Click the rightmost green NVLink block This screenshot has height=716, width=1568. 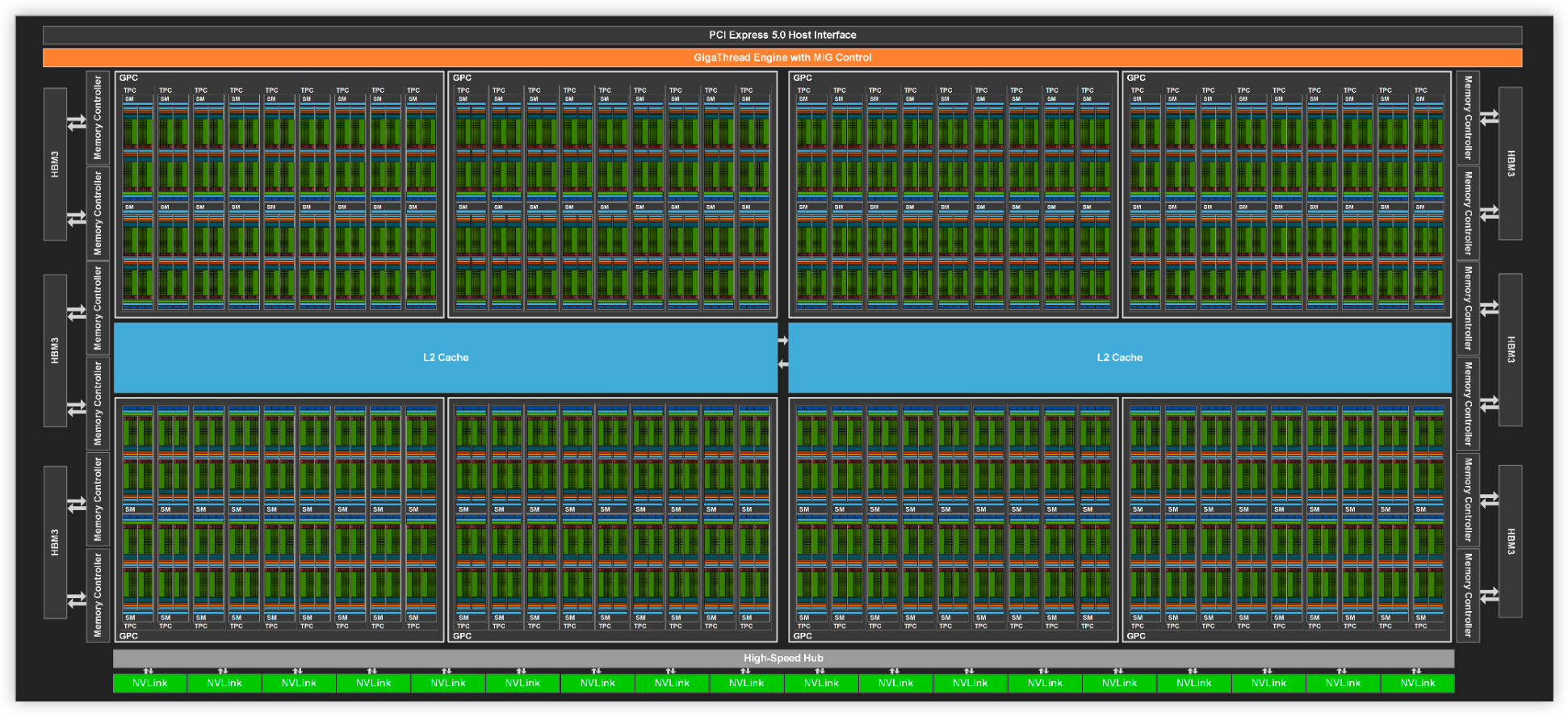[x=1418, y=683]
